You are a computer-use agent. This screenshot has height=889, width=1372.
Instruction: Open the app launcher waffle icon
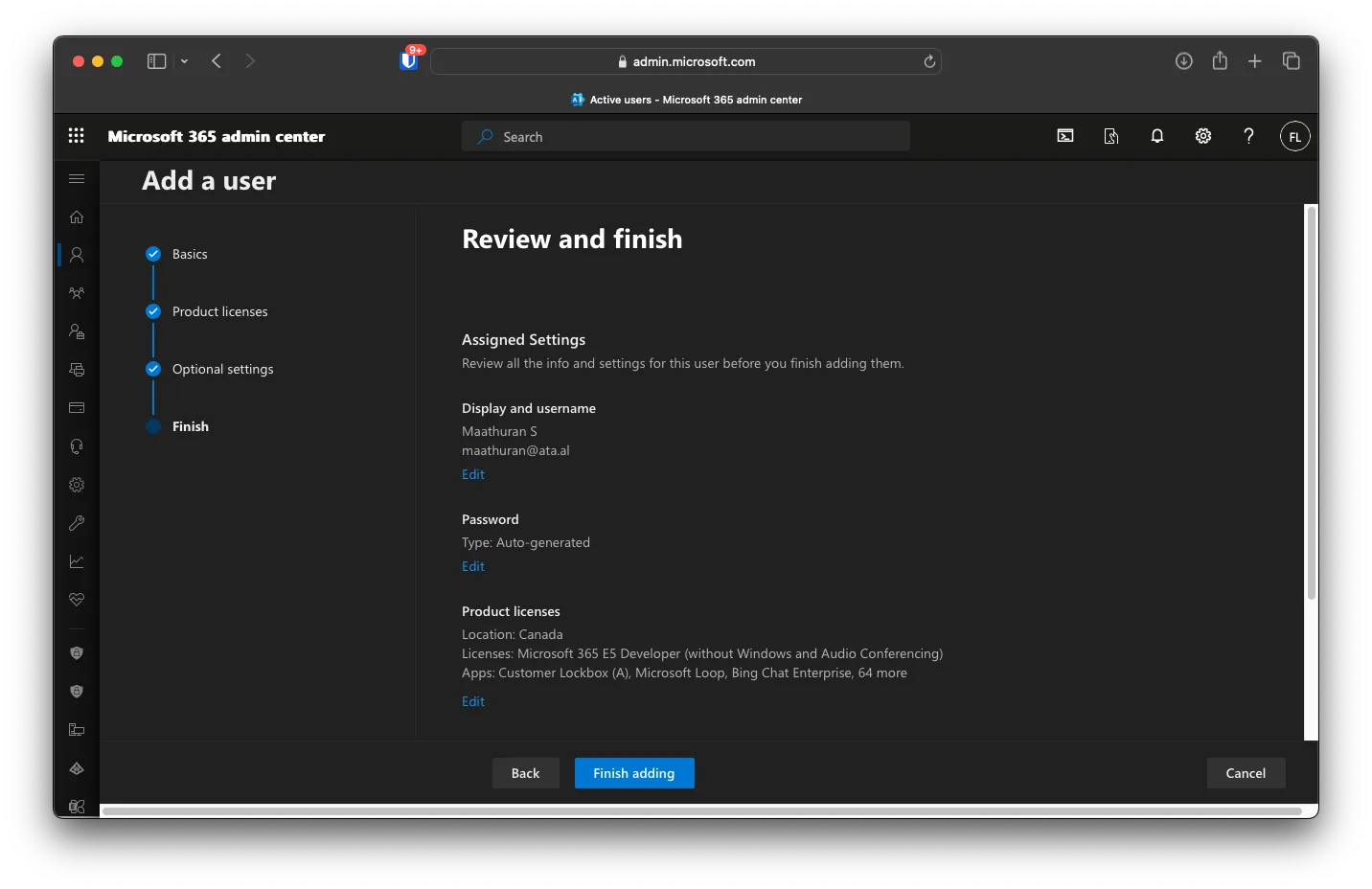click(x=77, y=136)
